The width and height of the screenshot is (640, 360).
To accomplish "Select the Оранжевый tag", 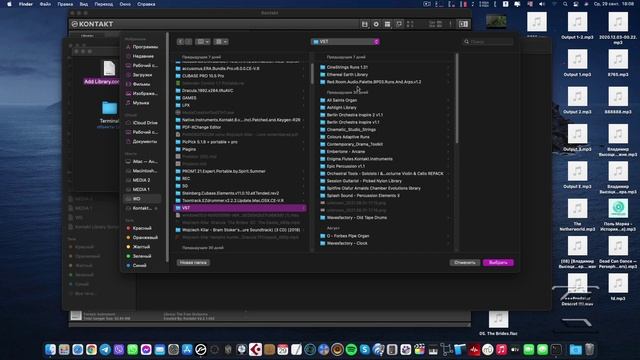I will click(141, 238).
